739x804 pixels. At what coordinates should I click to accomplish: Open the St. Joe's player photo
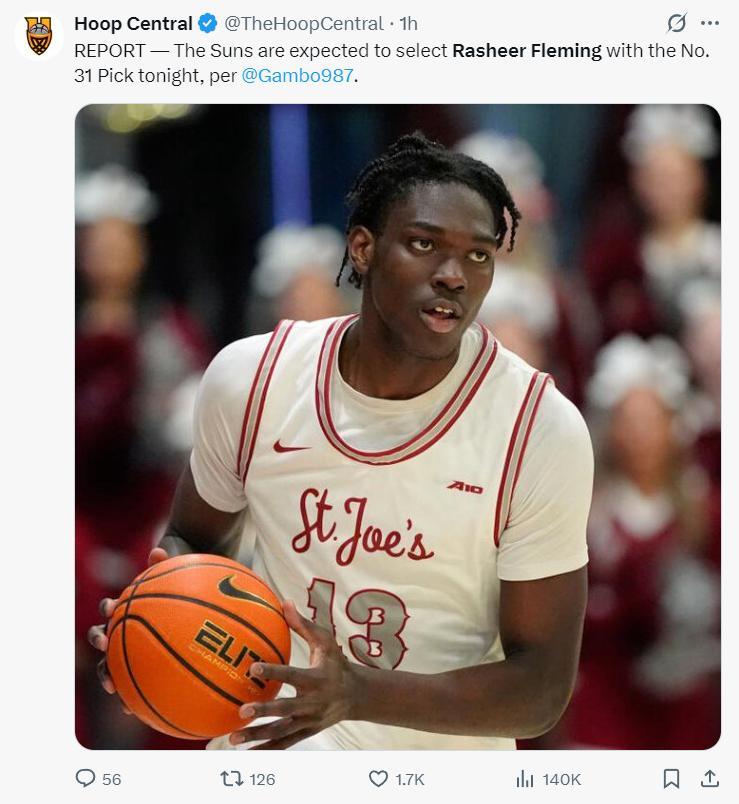[x=397, y=427]
